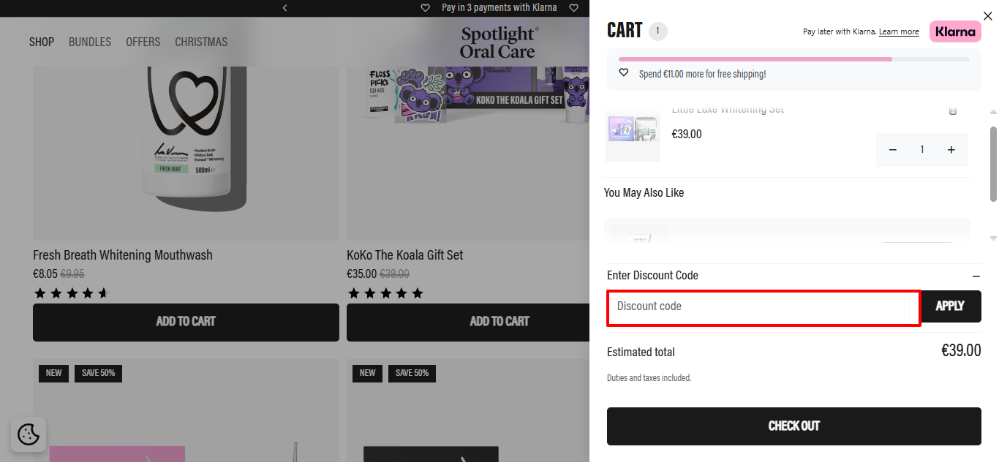This screenshot has height=462, width=999.
Task: Click the €8.05 mouthwash price
Action: coord(45,274)
